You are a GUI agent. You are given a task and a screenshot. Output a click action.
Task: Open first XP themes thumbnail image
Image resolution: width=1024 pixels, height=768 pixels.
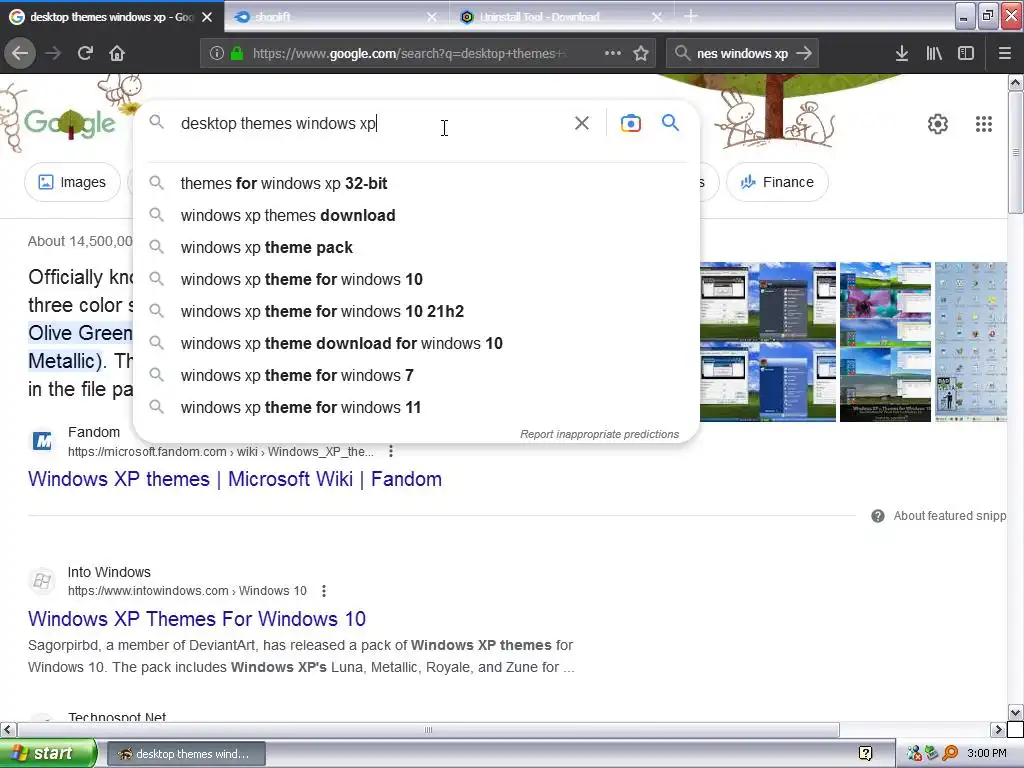point(768,342)
